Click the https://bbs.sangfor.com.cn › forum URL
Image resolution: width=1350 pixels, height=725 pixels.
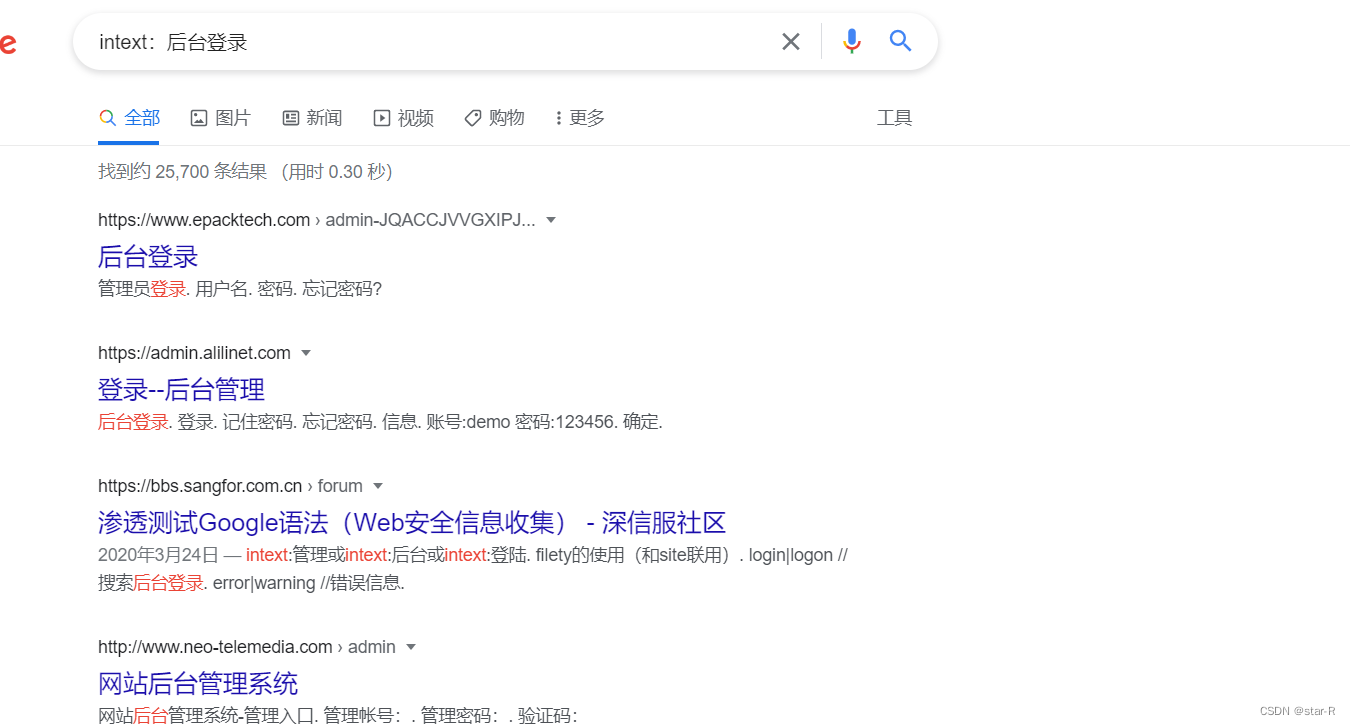(230, 486)
